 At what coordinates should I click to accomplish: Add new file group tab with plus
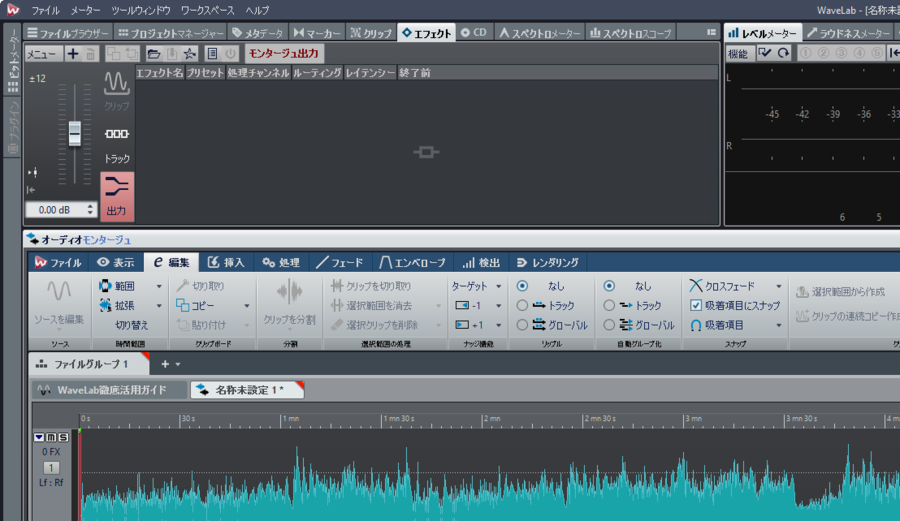pyautogui.click(x=165, y=364)
